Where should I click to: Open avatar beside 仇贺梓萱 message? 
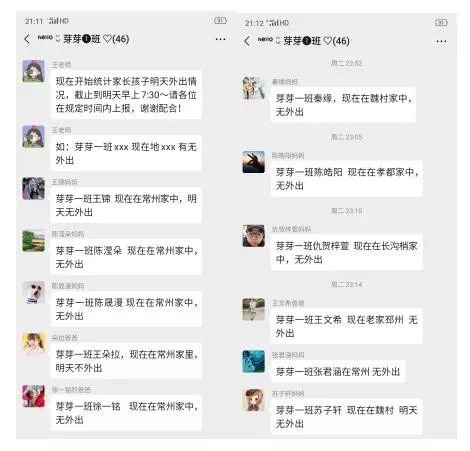(254, 236)
